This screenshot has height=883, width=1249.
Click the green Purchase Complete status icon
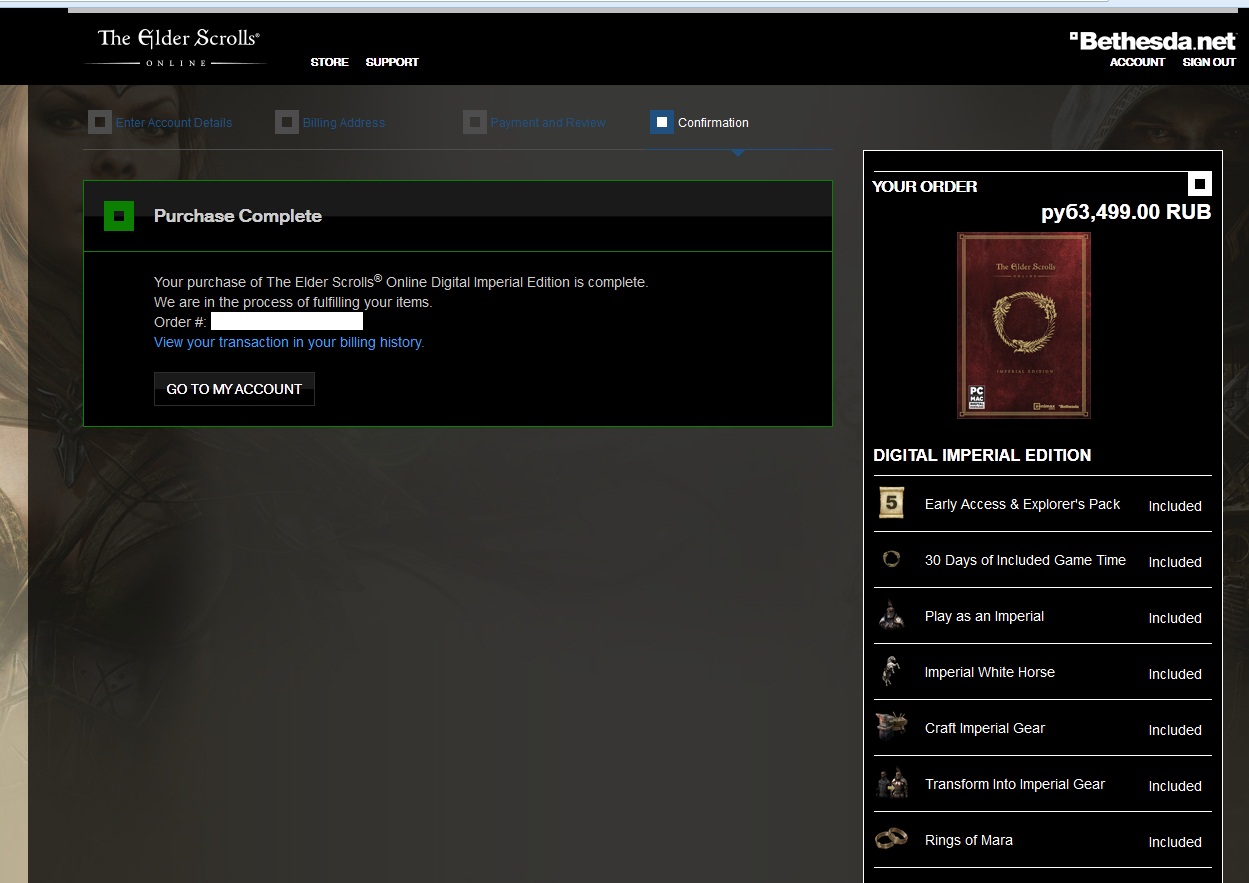pos(119,215)
